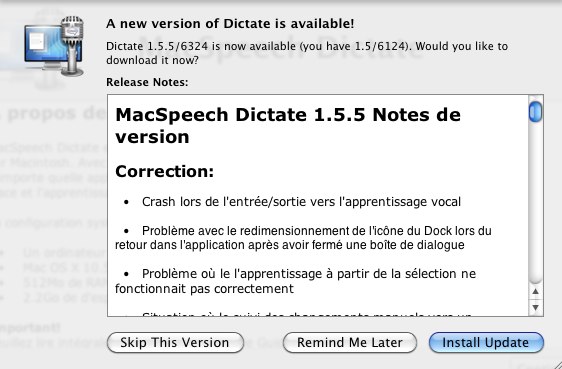Click the 'Dictate 1.5.5/6324 is now available' message

[307, 53]
